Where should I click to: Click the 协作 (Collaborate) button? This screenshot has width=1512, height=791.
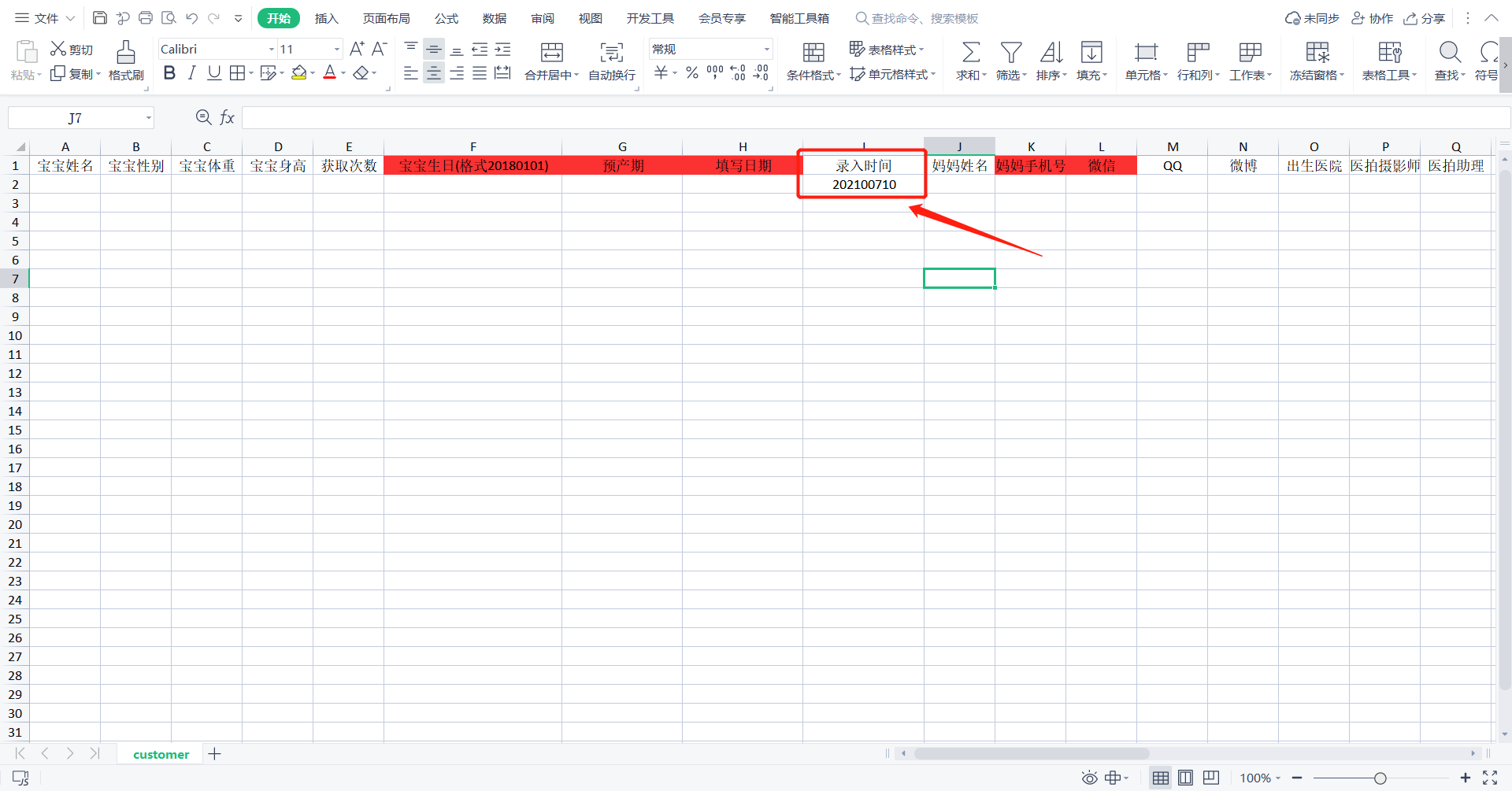click(x=1373, y=18)
